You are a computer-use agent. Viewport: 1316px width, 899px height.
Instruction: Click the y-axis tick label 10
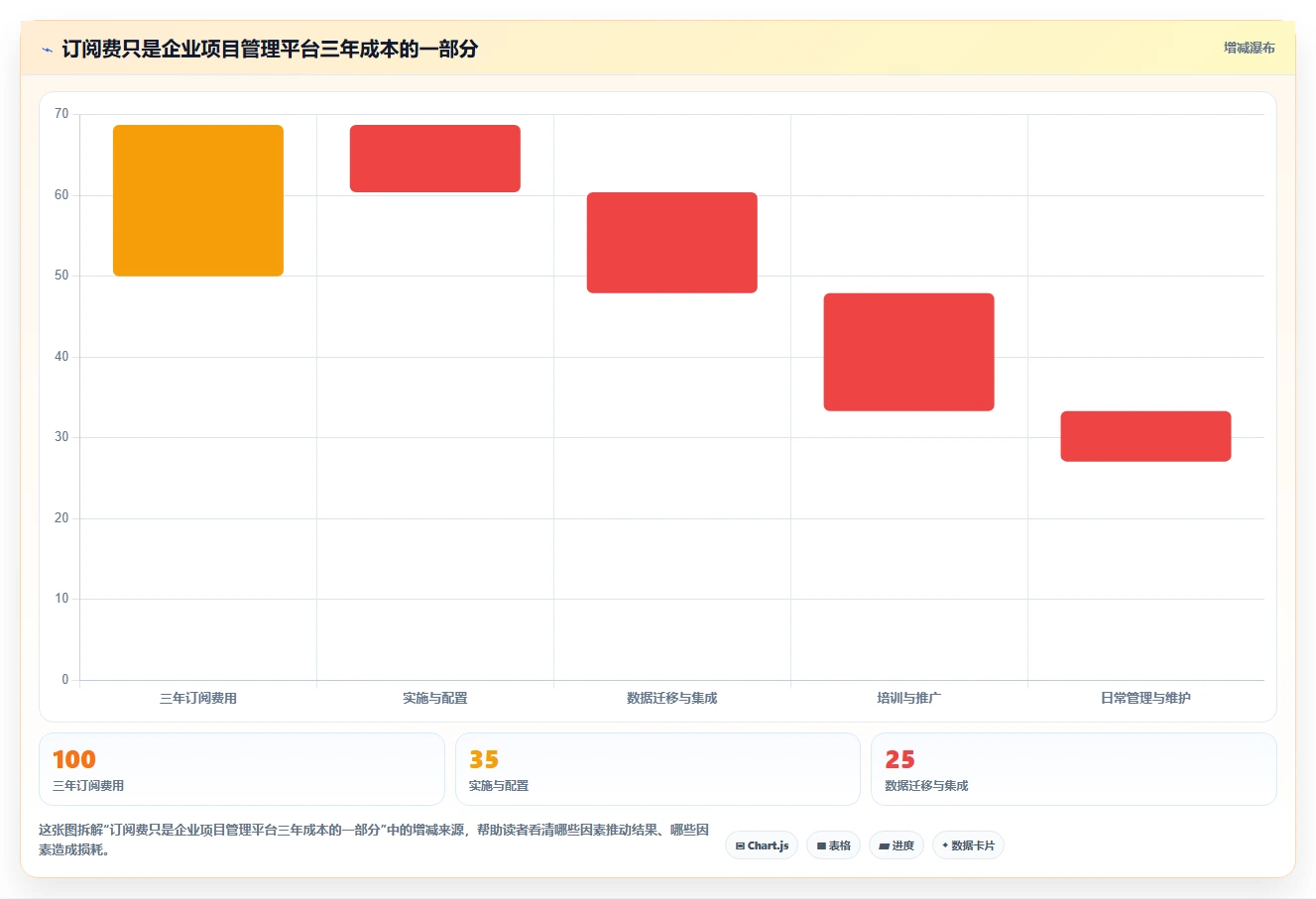(x=61, y=599)
